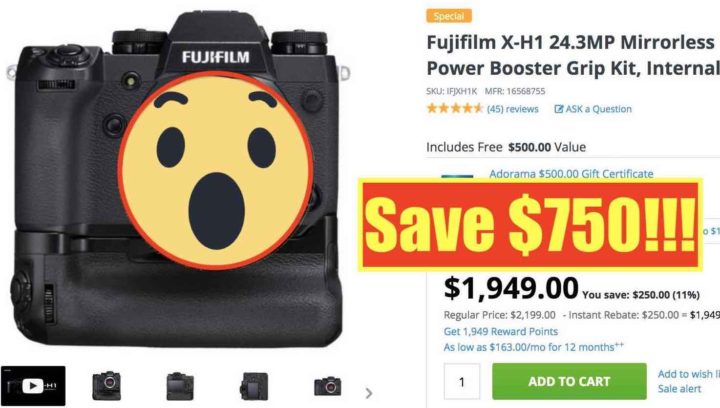Click the Add to wish list link
720x408 pixels.
688,374
